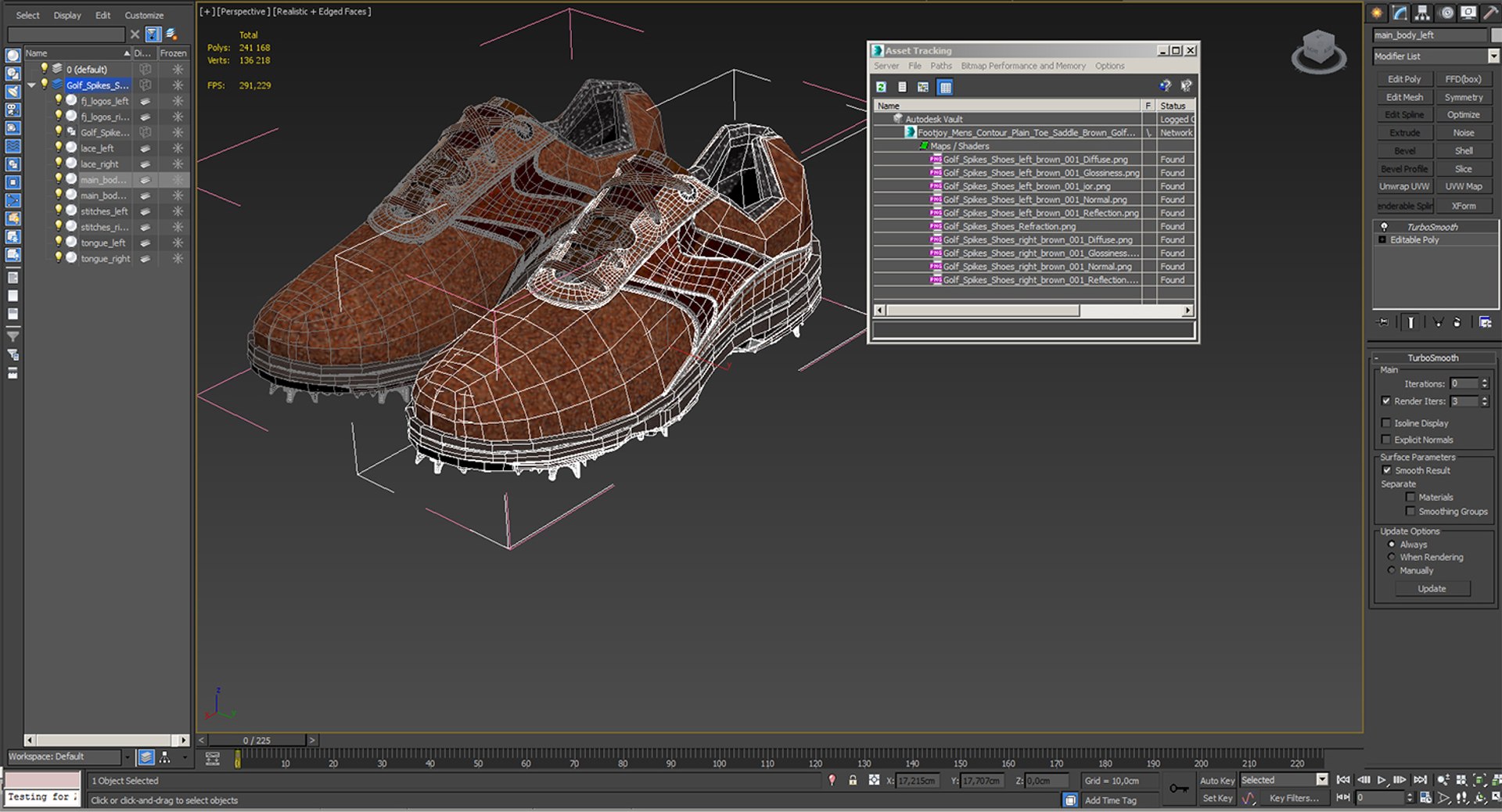Click the Play Animation button
This screenshot has width=1502, height=812.
[x=1382, y=780]
